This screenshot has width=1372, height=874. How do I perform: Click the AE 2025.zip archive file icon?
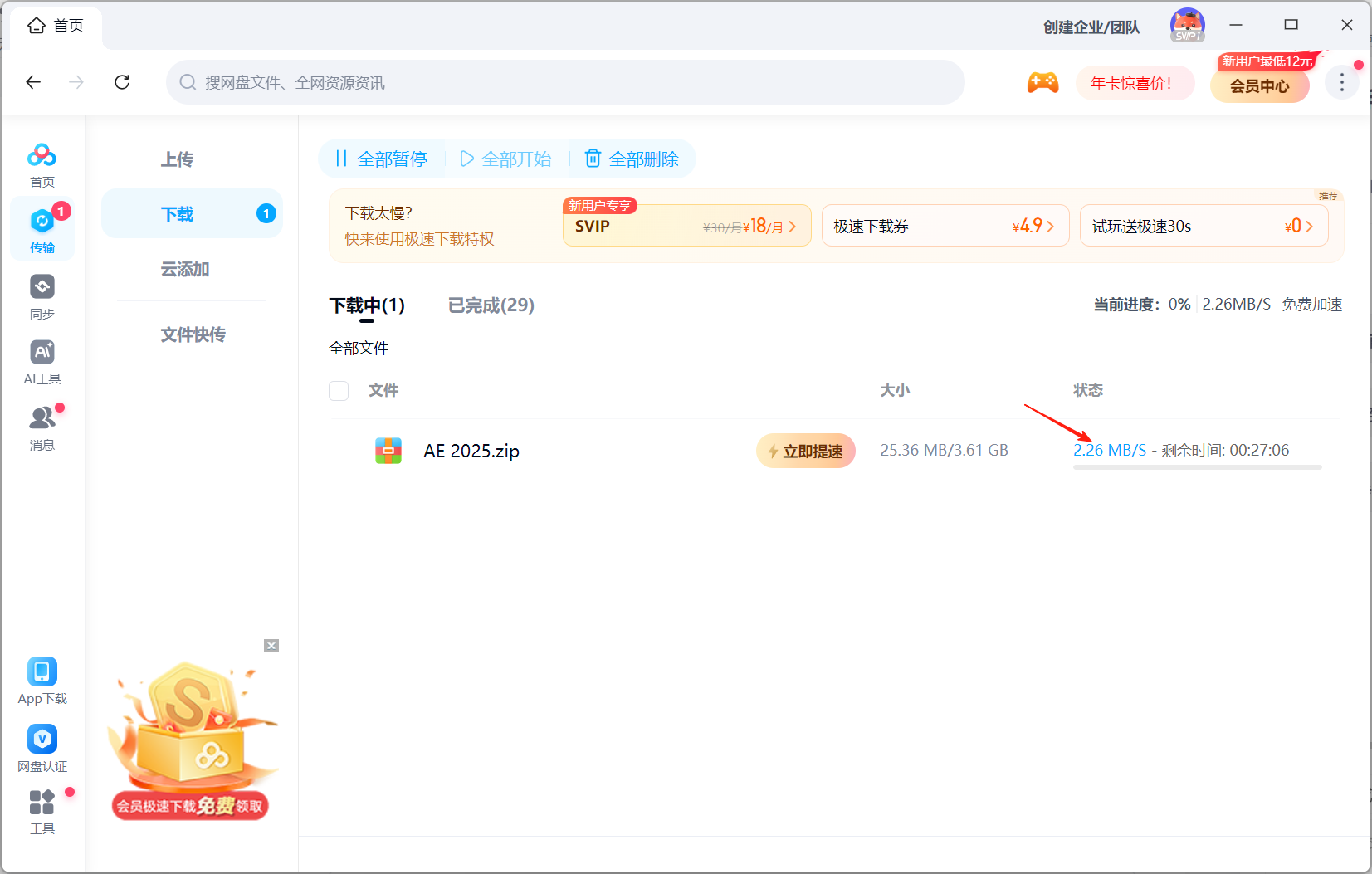[x=388, y=451]
